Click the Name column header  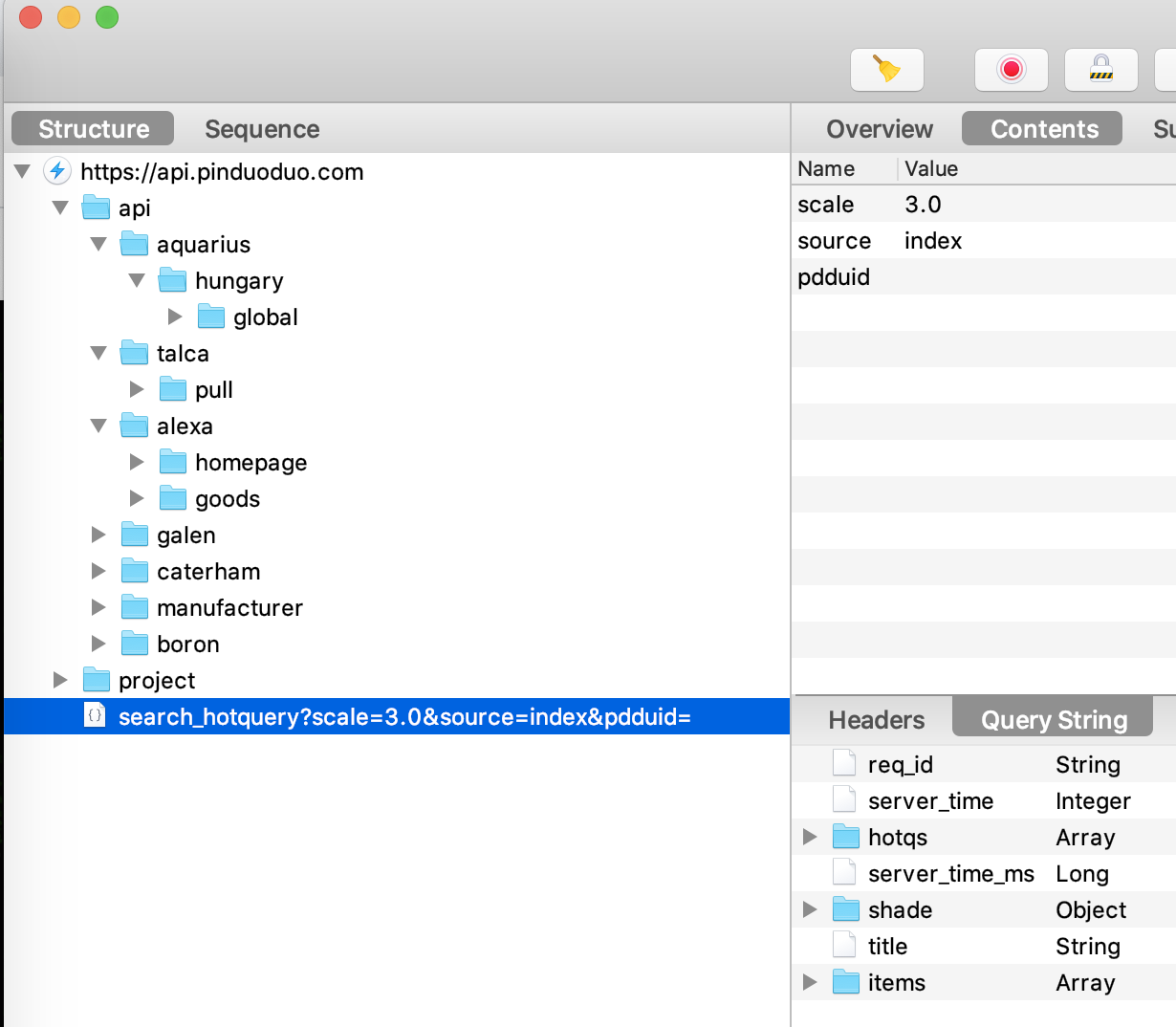tap(845, 168)
